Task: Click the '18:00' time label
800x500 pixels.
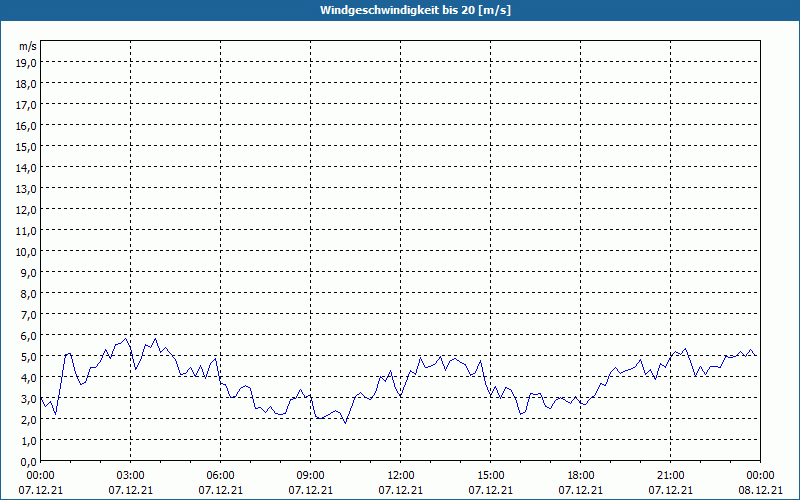Action: click(581, 476)
